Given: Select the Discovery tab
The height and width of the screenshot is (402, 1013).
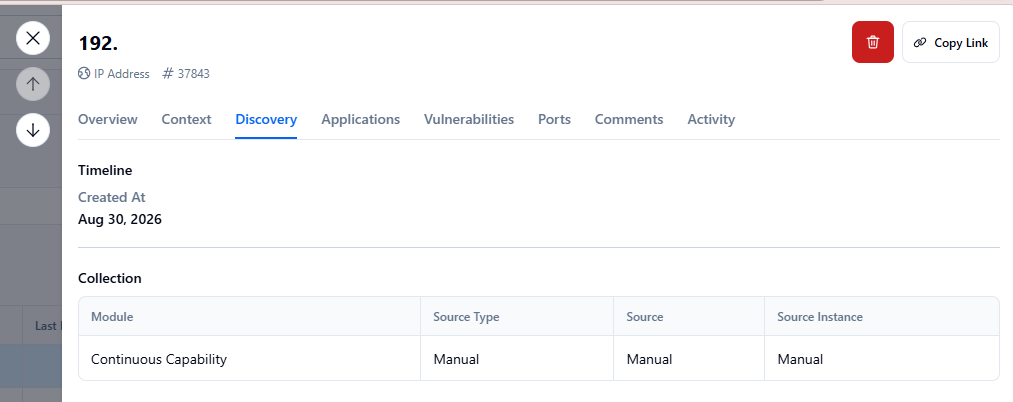Looking at the screenshot, I should pyautogui.click(x=266, y=120).
